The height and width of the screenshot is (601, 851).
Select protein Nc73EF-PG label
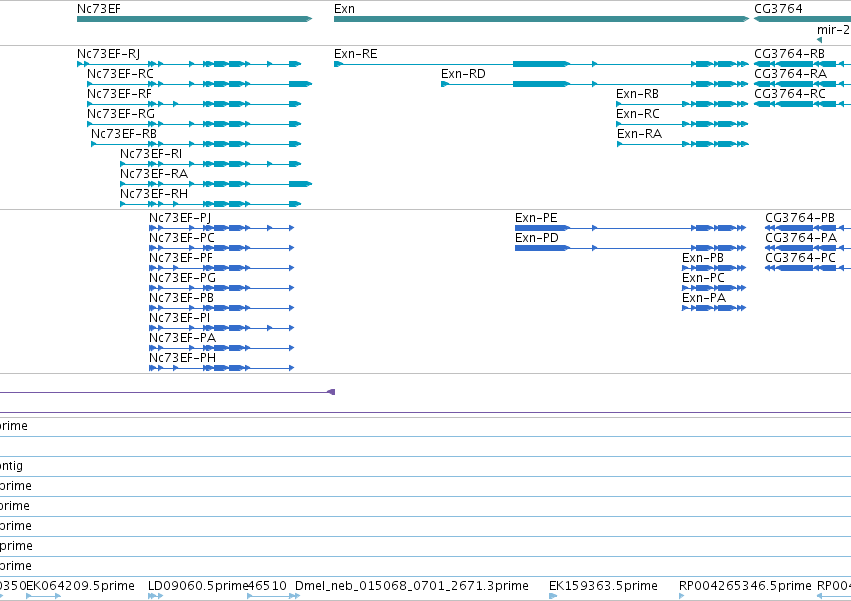(x=182, y=278)
